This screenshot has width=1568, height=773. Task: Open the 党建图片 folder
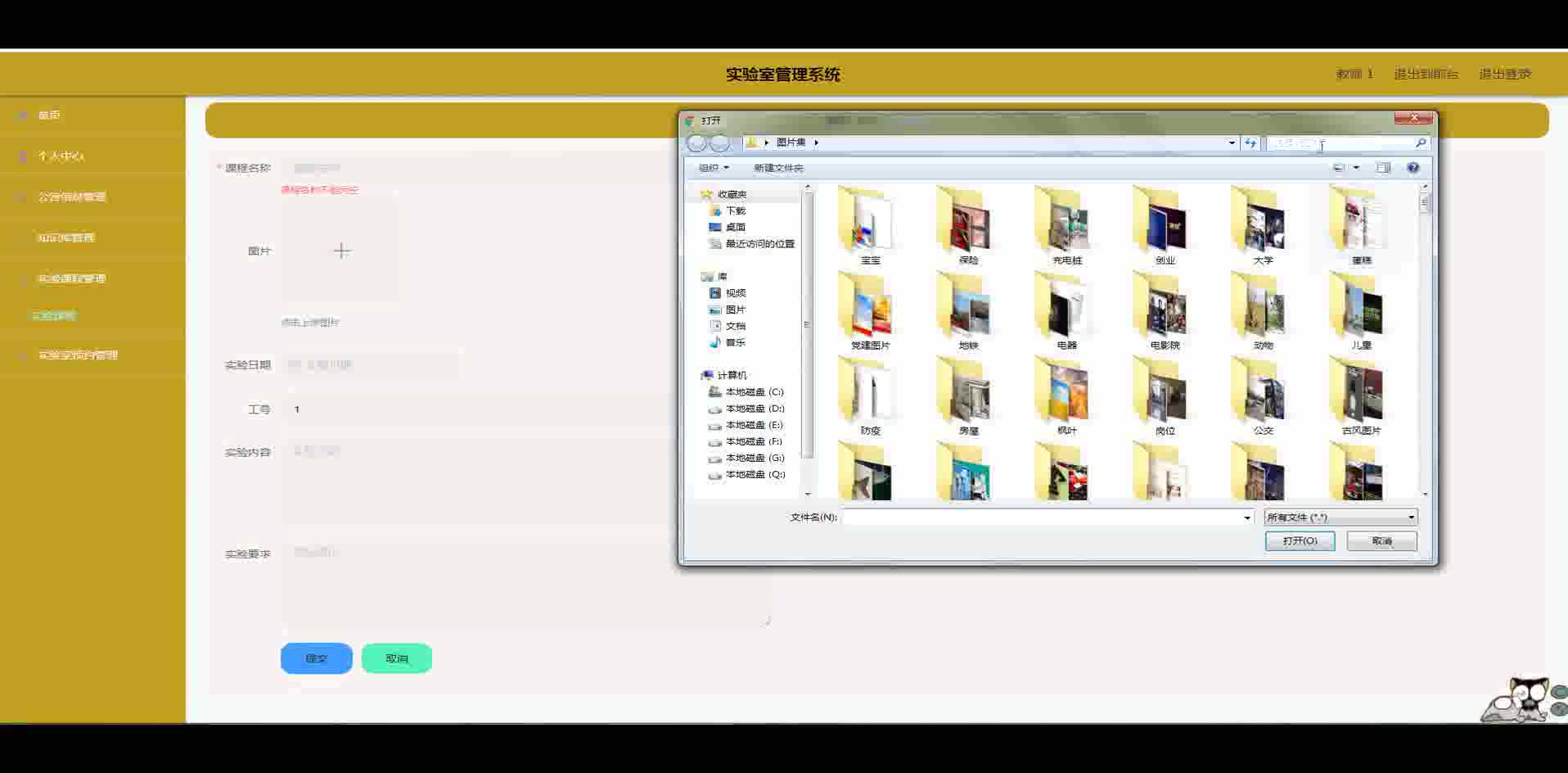tap(870, 312)
